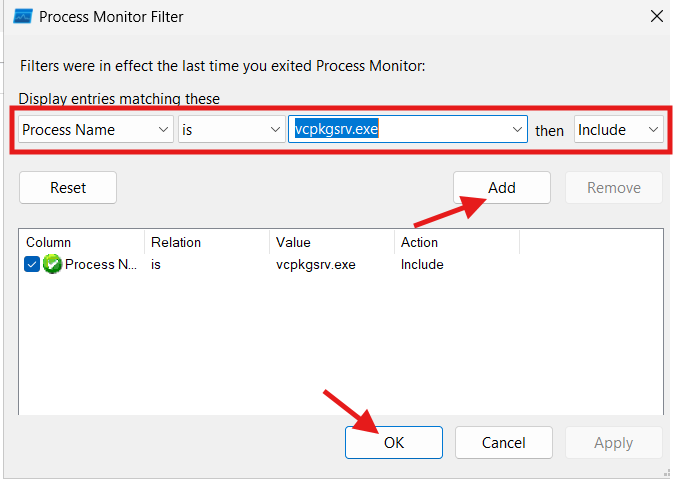Viewport: 673px width, 482px height.
Task: Open the Process Name column dropdown
Action: [96, 129]
